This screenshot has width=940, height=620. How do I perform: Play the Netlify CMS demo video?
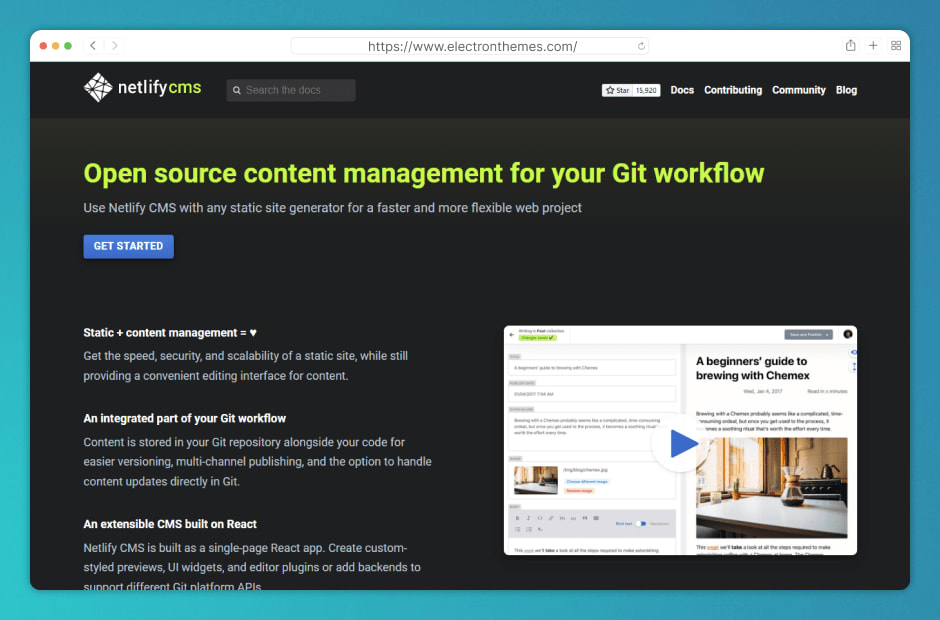(x=681, y=444)
